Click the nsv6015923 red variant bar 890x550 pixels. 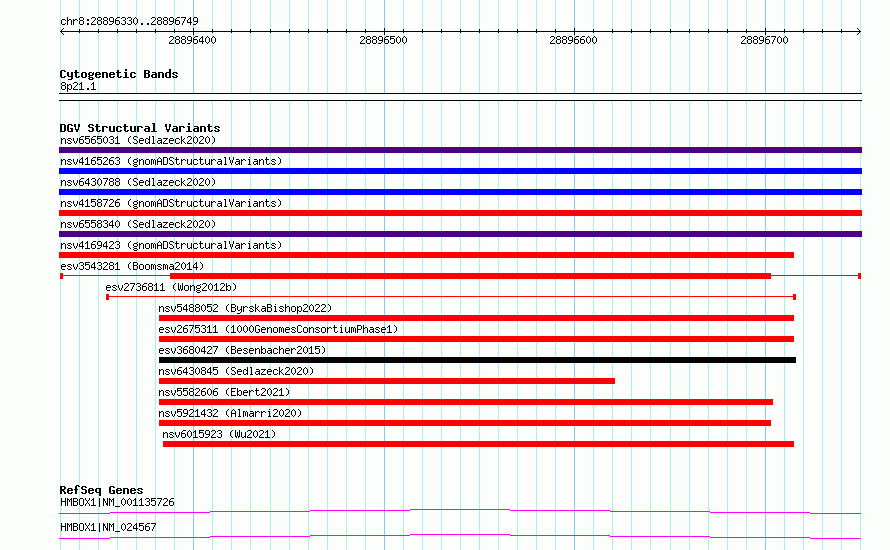coord(478,444)
